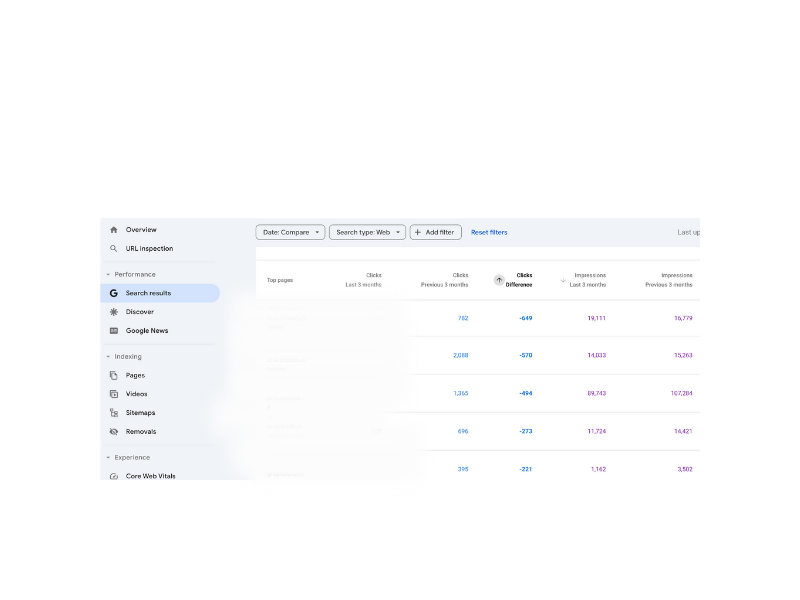Click the Add filter button
800x600 pixels.
tap(436, 232)
